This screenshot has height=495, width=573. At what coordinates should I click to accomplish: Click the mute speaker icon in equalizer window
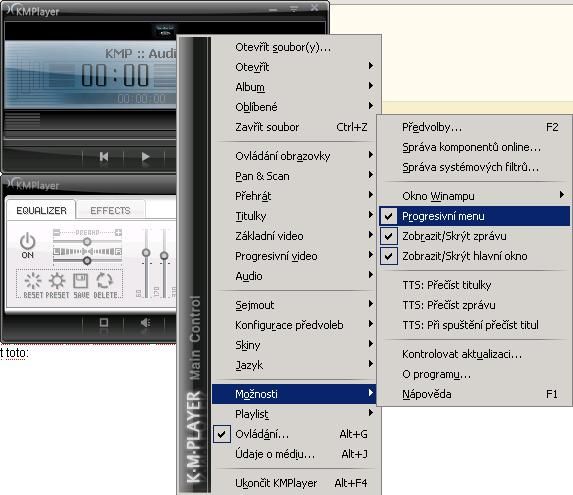[145, 323]
